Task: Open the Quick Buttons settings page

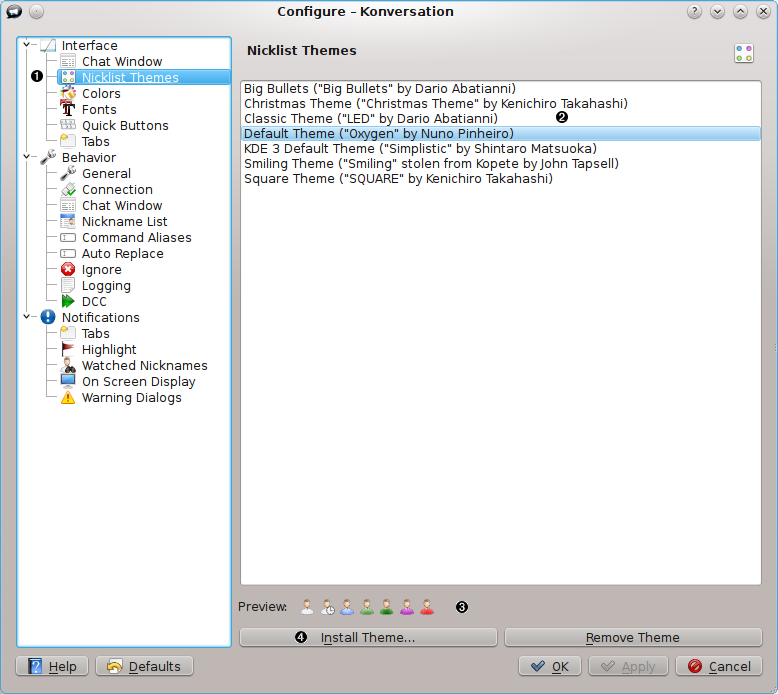Action: tap(124, 125)
